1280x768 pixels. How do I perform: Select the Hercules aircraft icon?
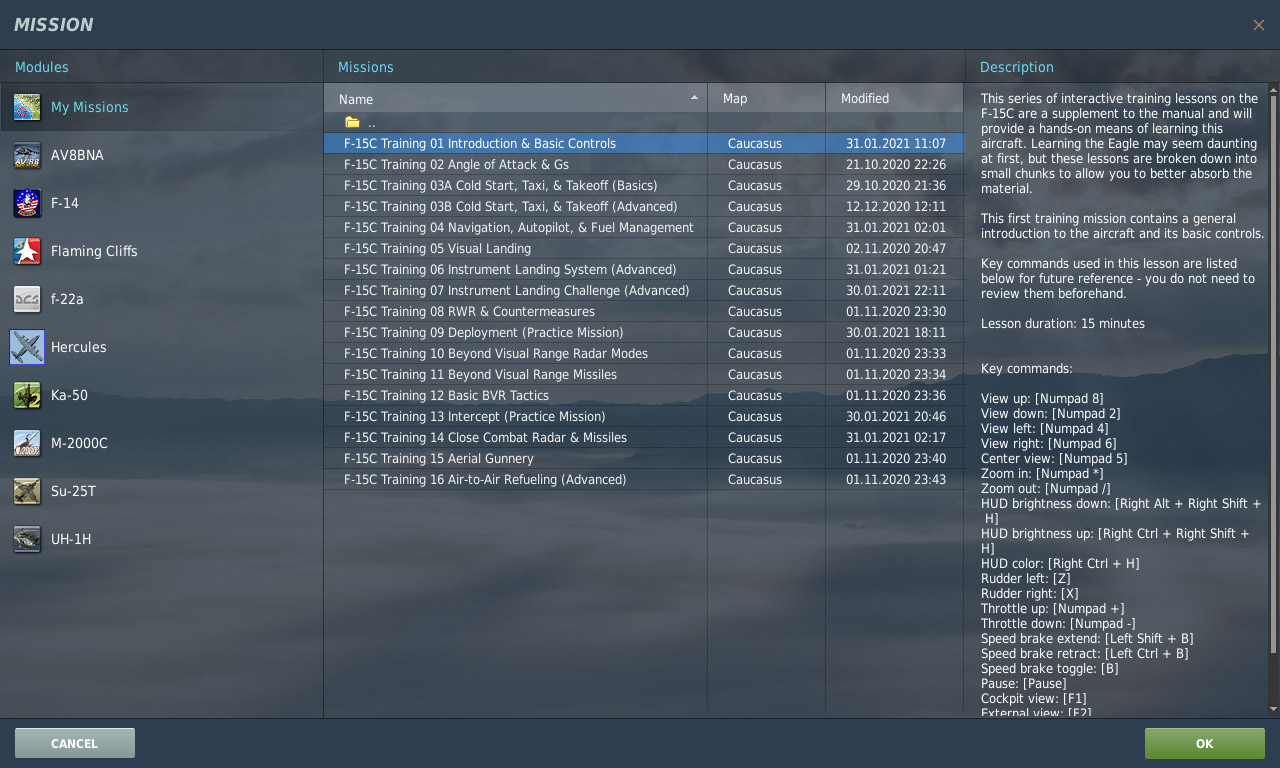(x=27, y=347)
